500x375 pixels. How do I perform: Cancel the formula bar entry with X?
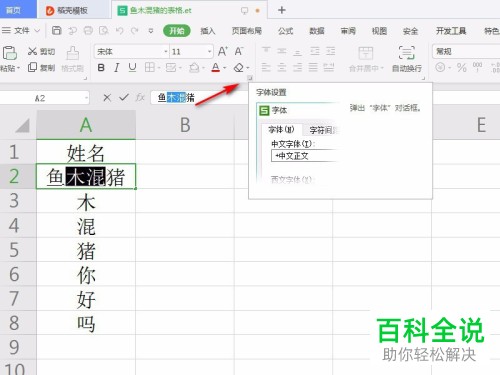(107, 98)
